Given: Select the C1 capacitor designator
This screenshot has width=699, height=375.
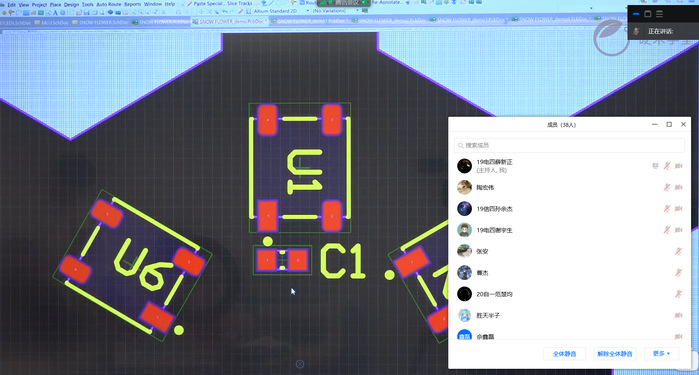Looking at the screenshot, I should [x=343, y=261].
